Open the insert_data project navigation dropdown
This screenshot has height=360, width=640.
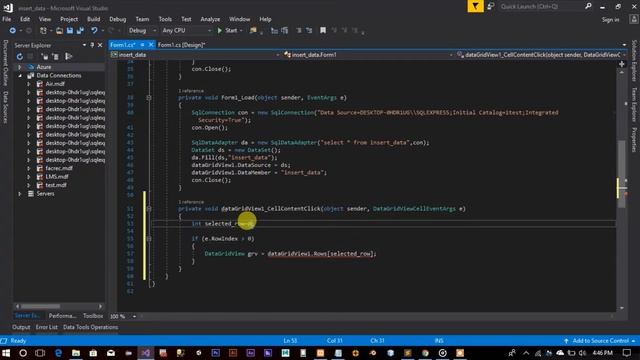point(195,55)
